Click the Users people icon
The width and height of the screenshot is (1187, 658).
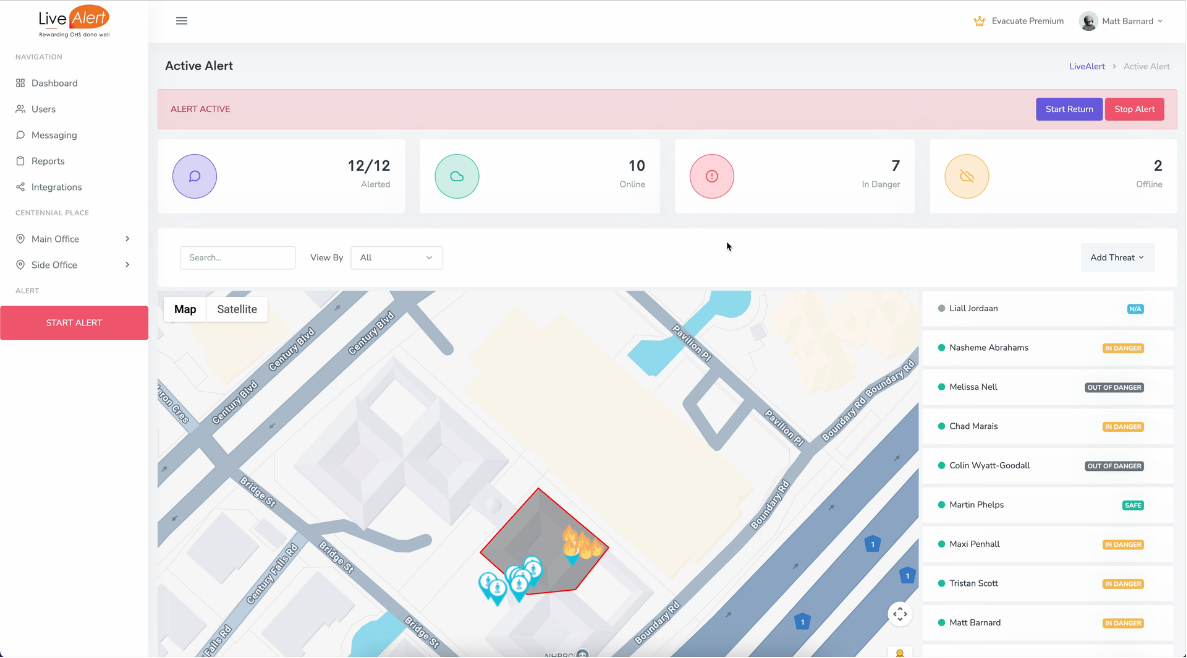(x=20, y=109)
